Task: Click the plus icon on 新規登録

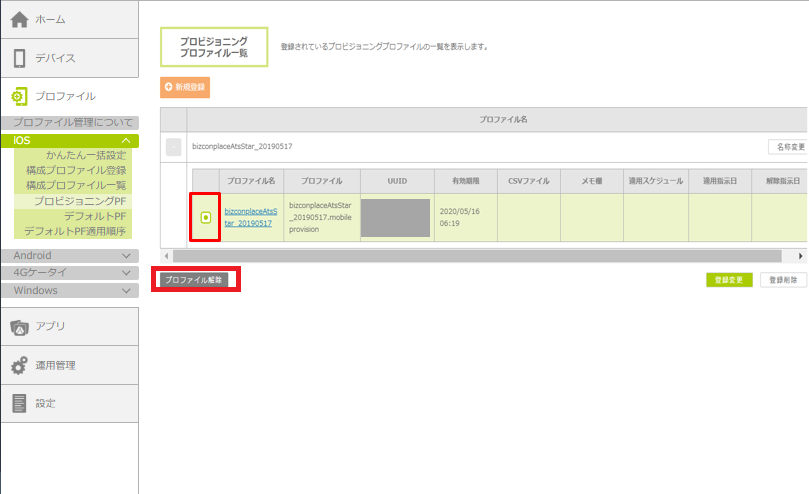Action: coord(169,88)
